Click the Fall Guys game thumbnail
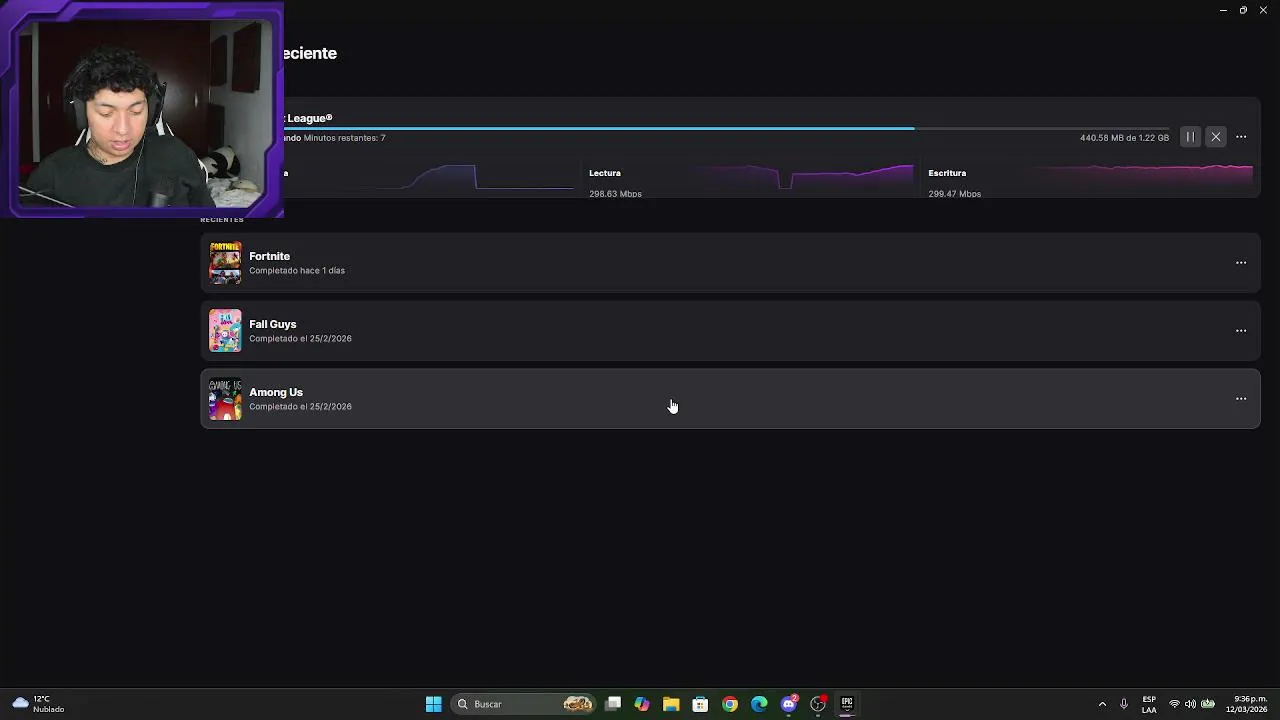This screenshot has height=720, width=1280. [x=225, y=331]
